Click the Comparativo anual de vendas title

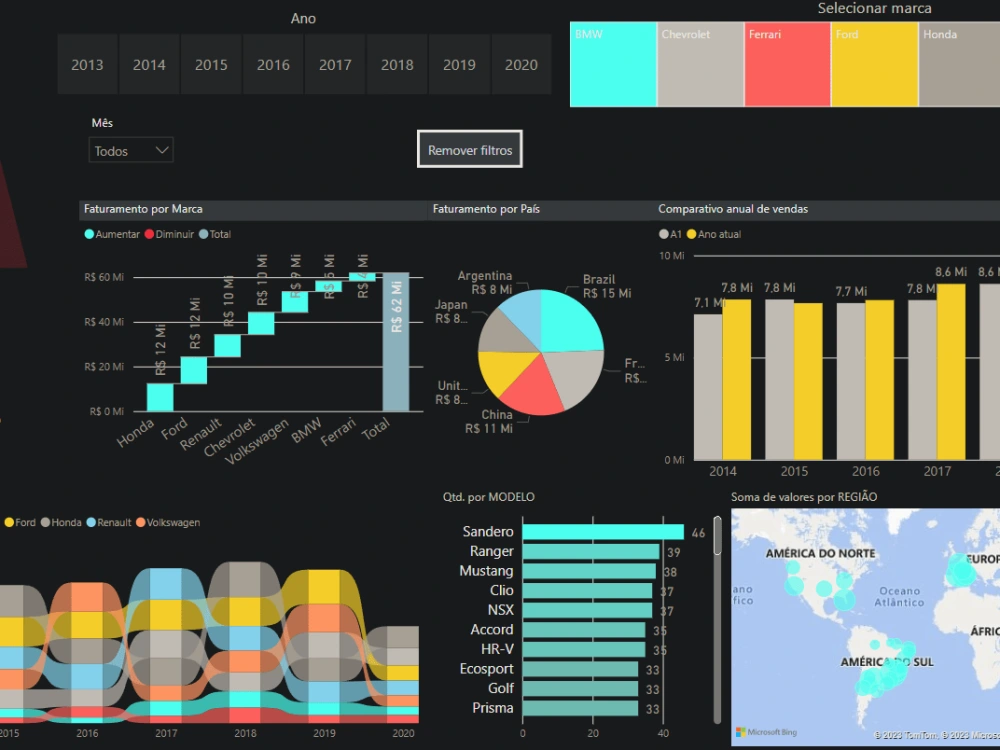point(733,209)
